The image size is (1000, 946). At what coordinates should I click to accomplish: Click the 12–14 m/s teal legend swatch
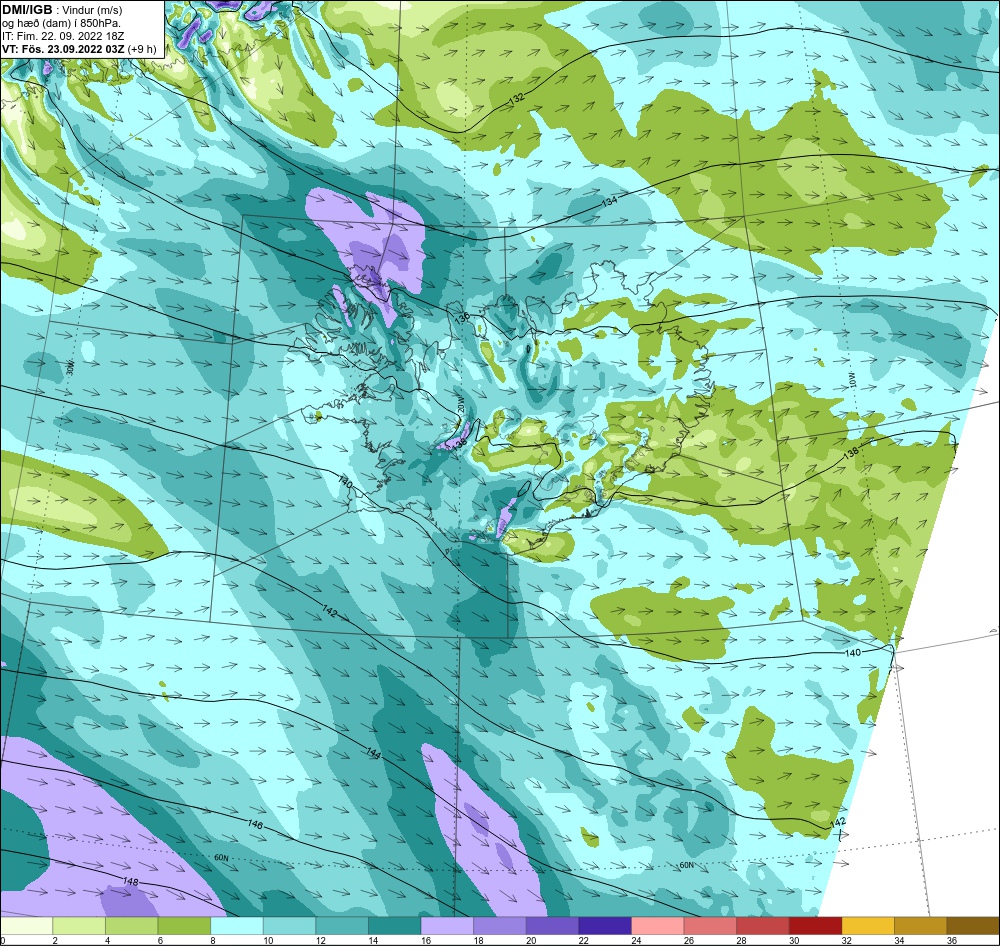(x=342, y=926)
